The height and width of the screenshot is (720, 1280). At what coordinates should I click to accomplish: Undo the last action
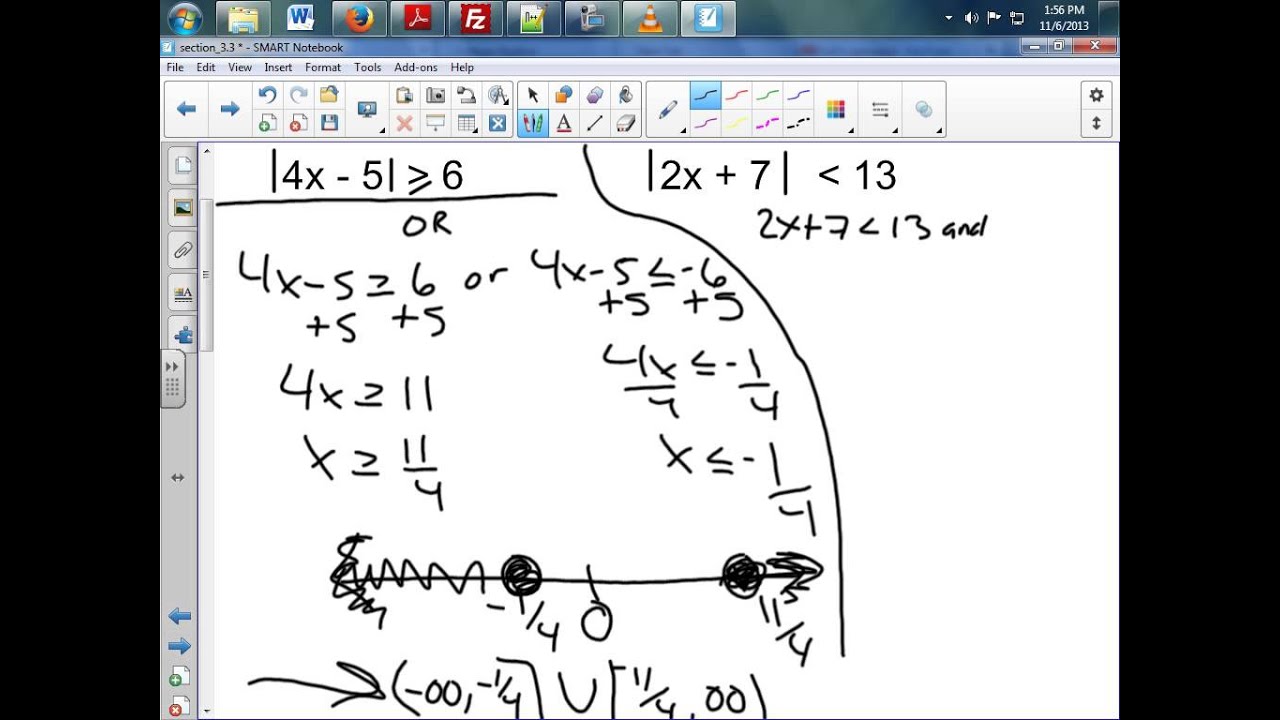point(267,95)
